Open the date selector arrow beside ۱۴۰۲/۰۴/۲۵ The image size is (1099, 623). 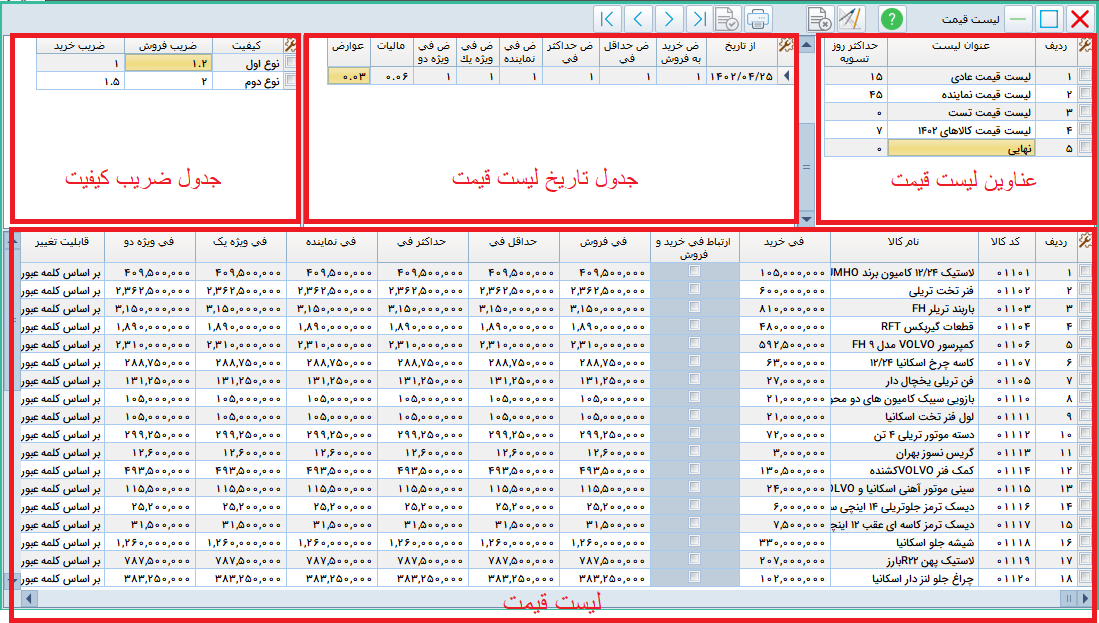[x=787, y=75]
